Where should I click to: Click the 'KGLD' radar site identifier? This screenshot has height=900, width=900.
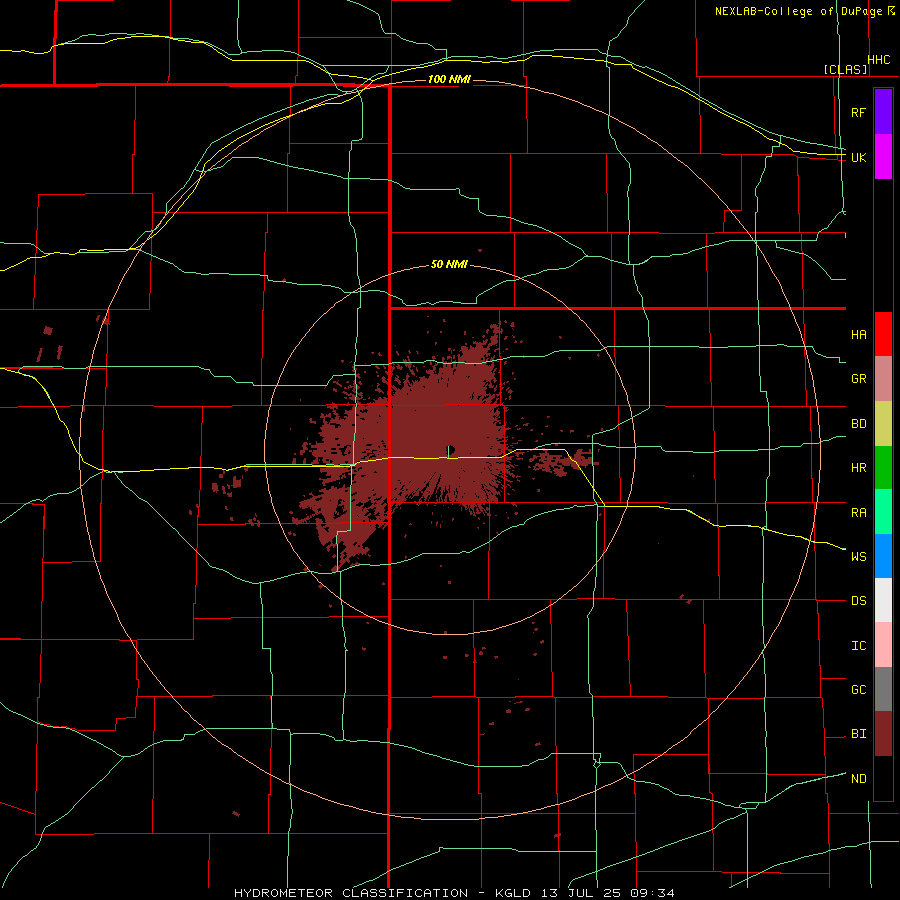pos(512,893)
